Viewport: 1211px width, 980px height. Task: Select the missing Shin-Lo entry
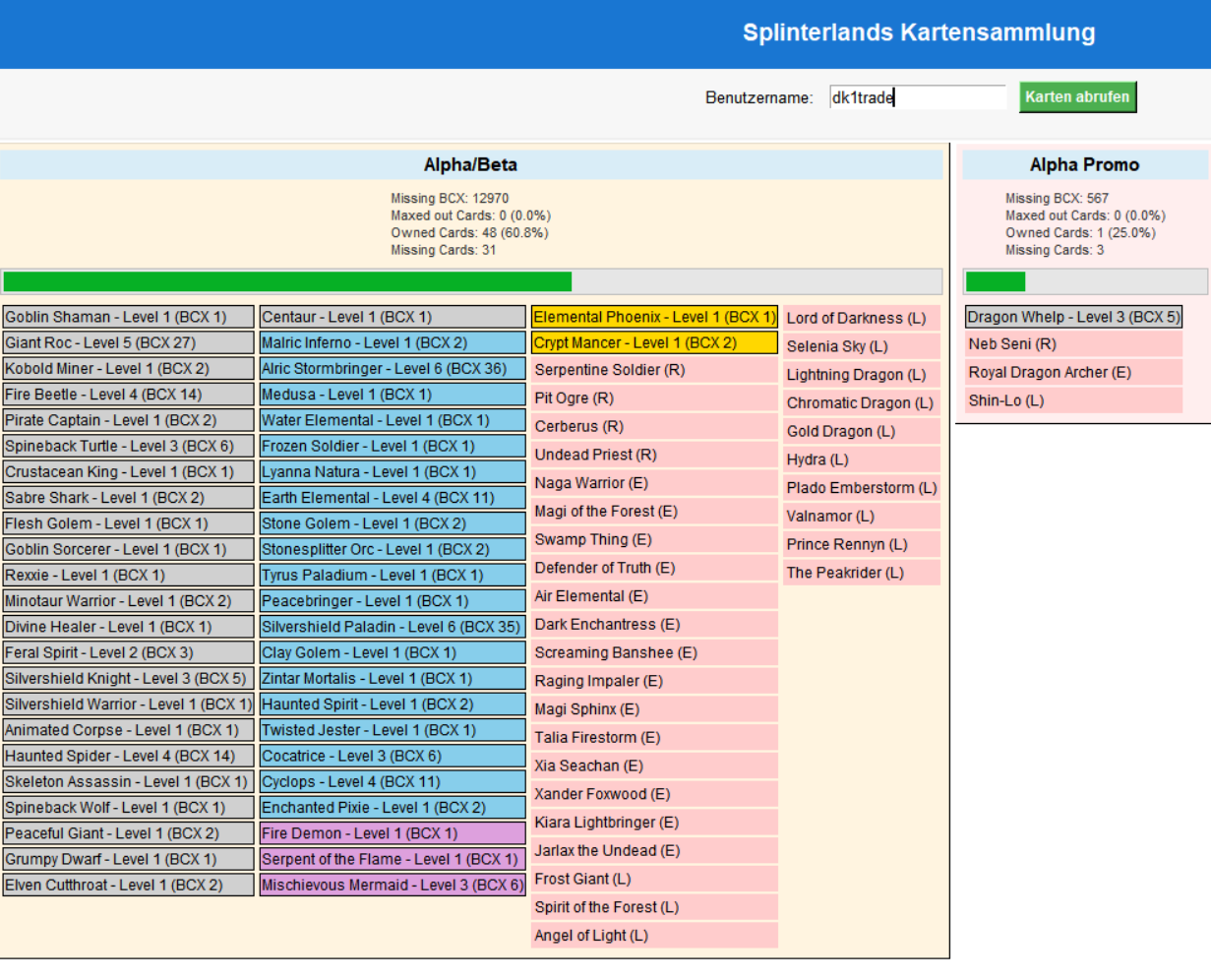(x=1073, y=400)
